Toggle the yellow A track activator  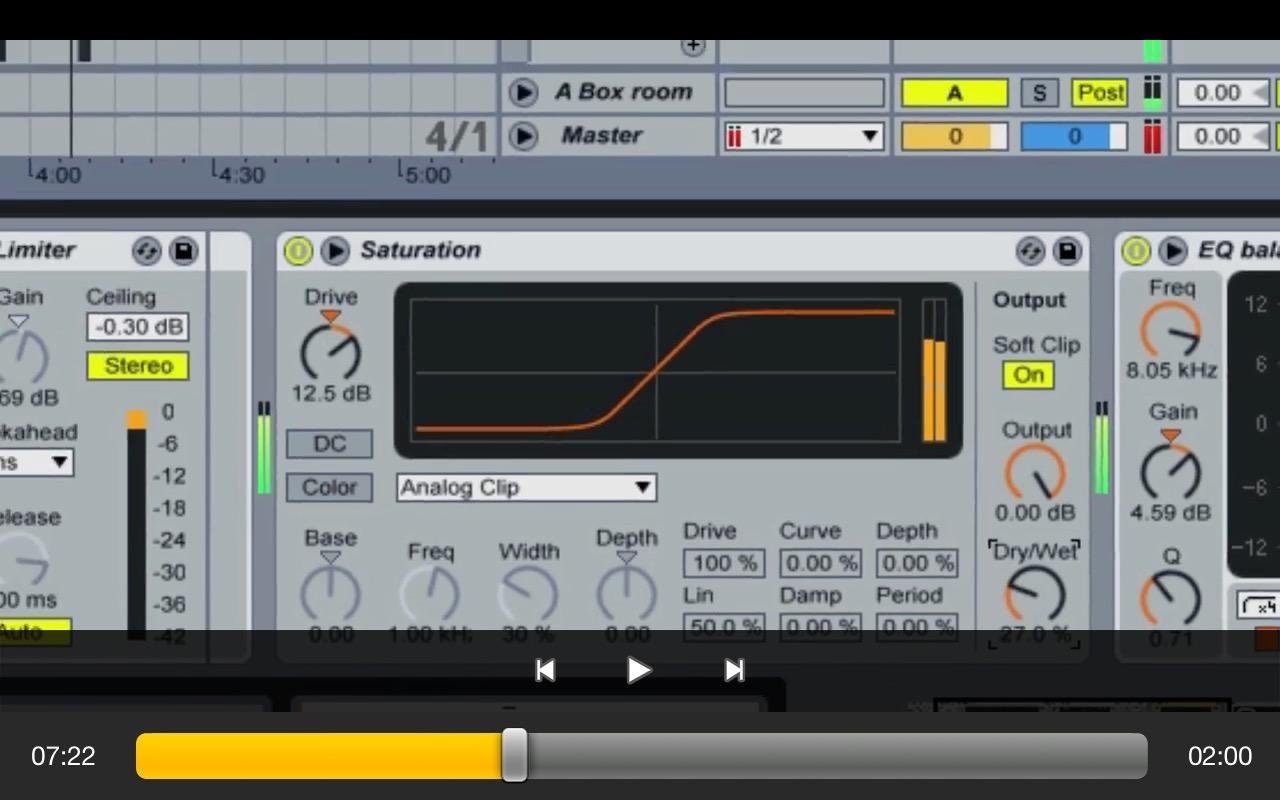tap(954, 93)
